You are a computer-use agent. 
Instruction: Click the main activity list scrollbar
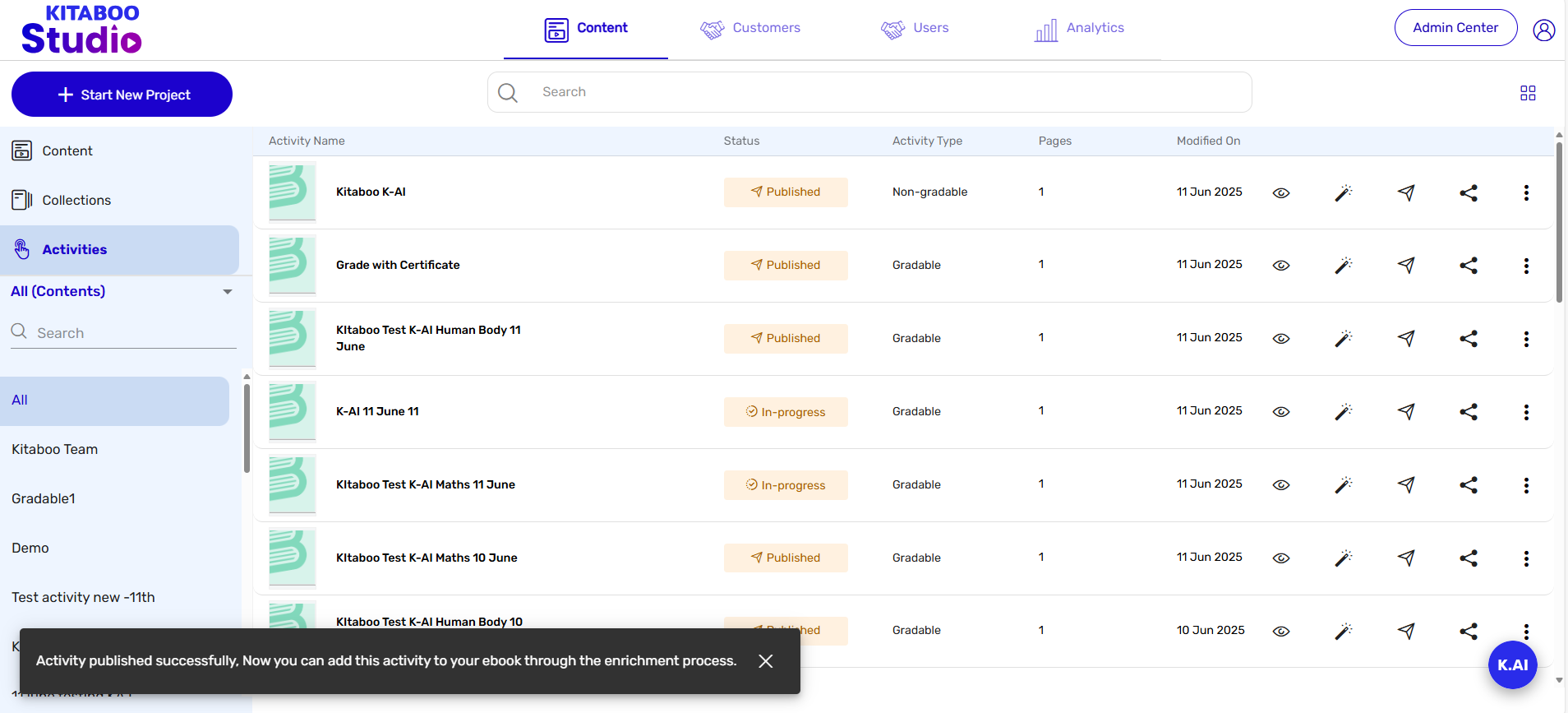click(x=1559, y=223)
